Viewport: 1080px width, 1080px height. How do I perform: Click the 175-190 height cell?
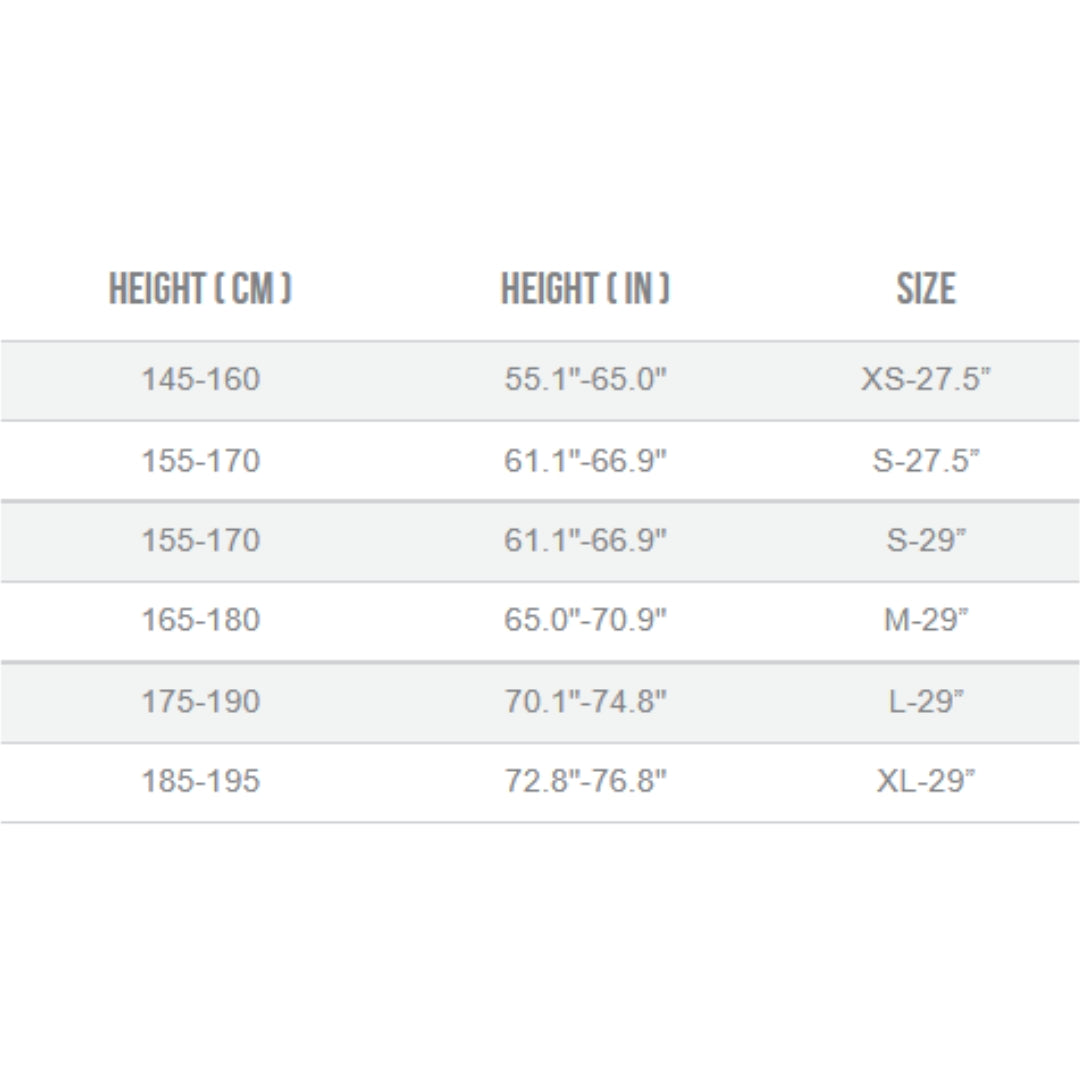tap(200, 701)
